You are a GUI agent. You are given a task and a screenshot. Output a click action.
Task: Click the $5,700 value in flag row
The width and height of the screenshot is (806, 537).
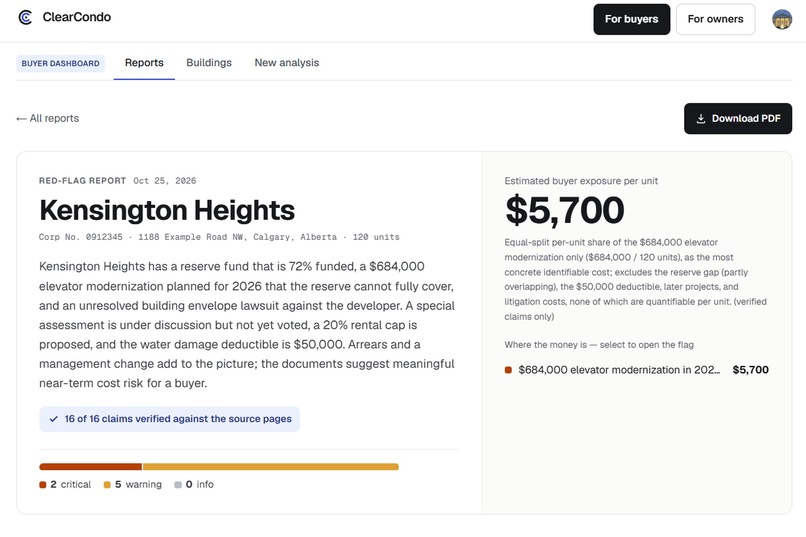[x=750, y=369]
